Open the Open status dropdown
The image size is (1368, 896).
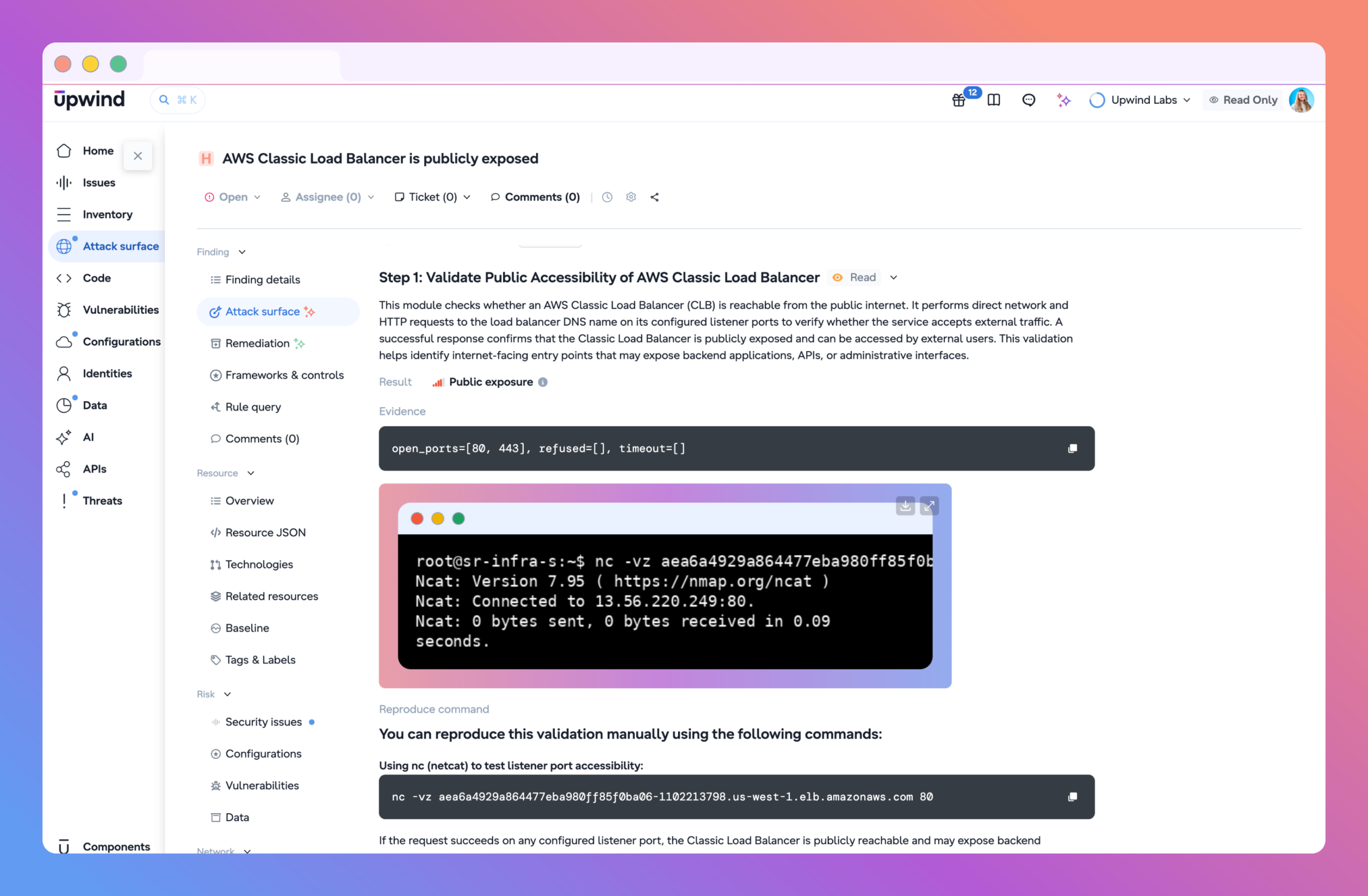pyautogui.click(x=233, y=197)
